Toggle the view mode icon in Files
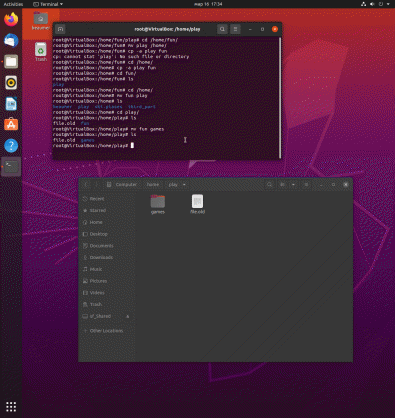Screen dimensions: 395x418 (282, 184)
